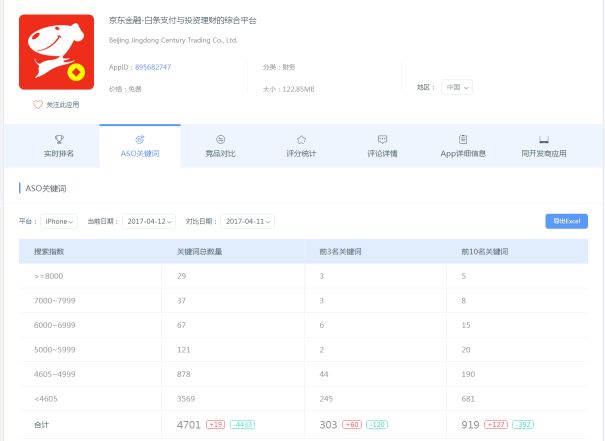605x441 pixels.
Task: Click the ASO keyword target icon
Action: pyautogui.click(x=140, y=139)
